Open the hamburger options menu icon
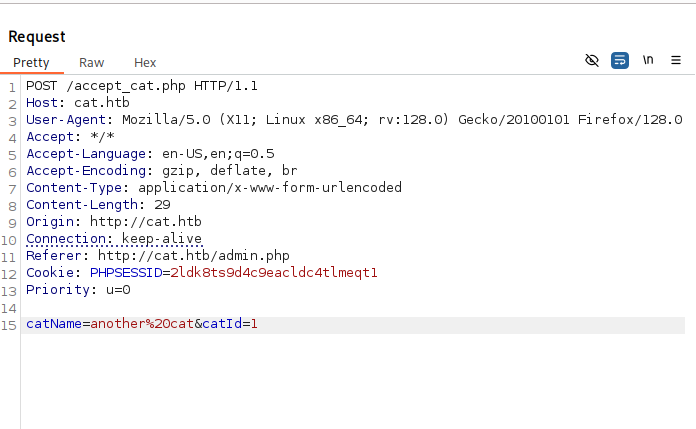This screenshot has width=696, height=429. tap(676, 60)
